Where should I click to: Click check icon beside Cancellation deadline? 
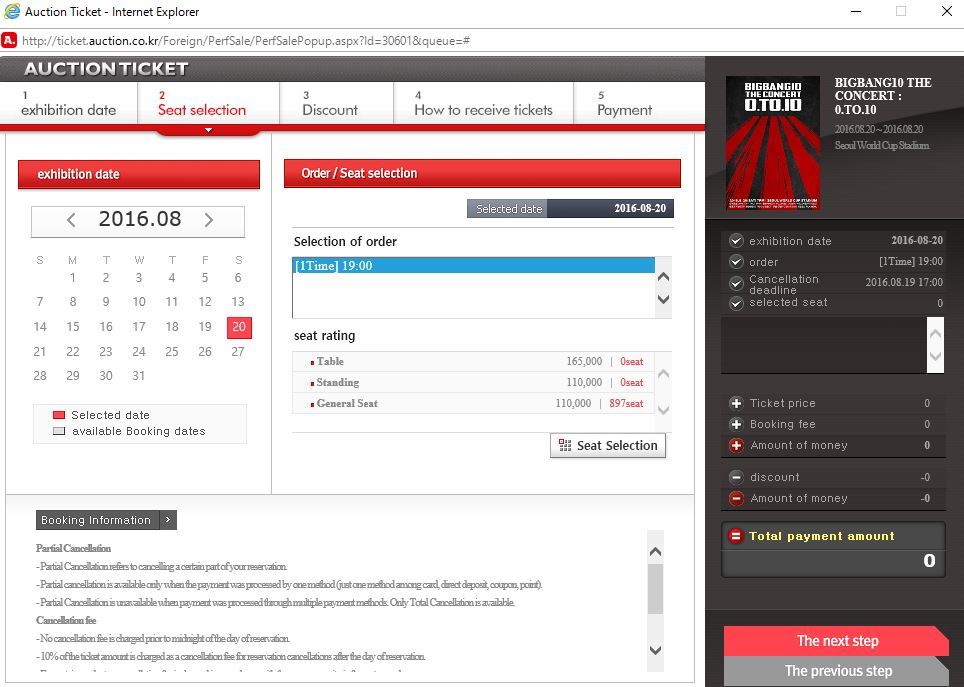[736, 283]
